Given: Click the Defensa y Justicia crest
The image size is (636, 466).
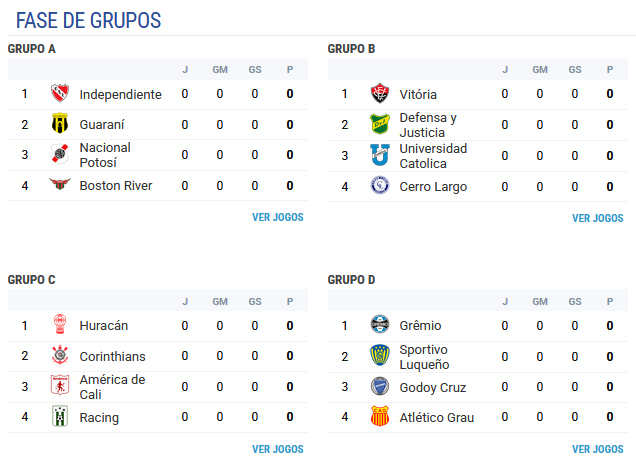Looking at the screenshot, I should tap(380, 125).
